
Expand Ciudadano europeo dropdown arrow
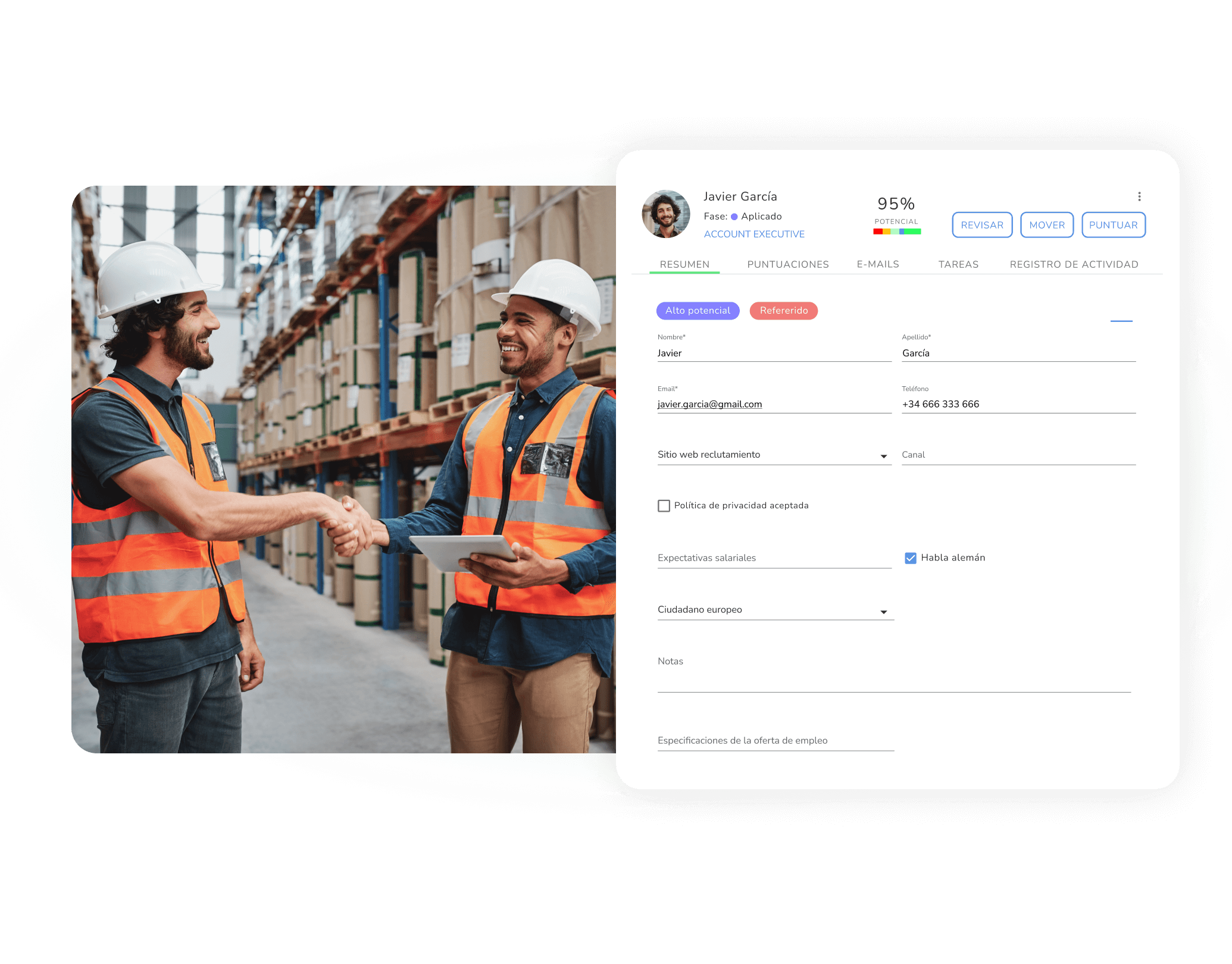click(884, 612)
